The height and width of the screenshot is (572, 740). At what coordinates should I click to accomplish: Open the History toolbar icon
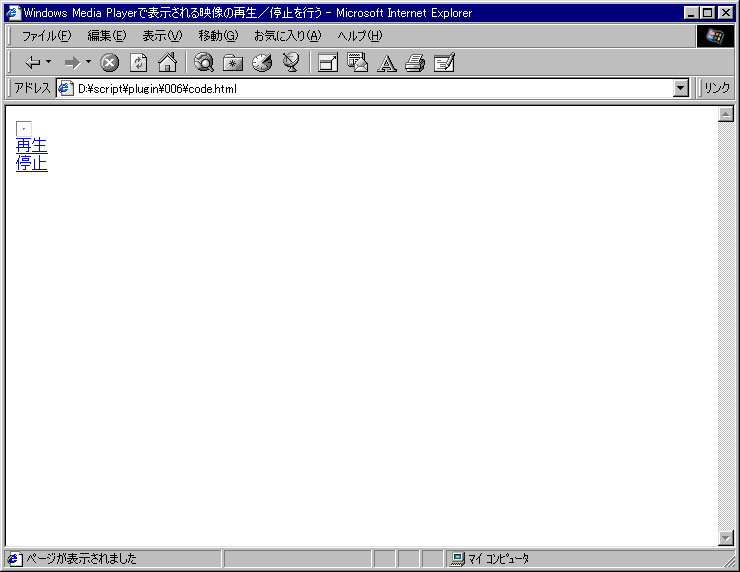click(262, 62)
